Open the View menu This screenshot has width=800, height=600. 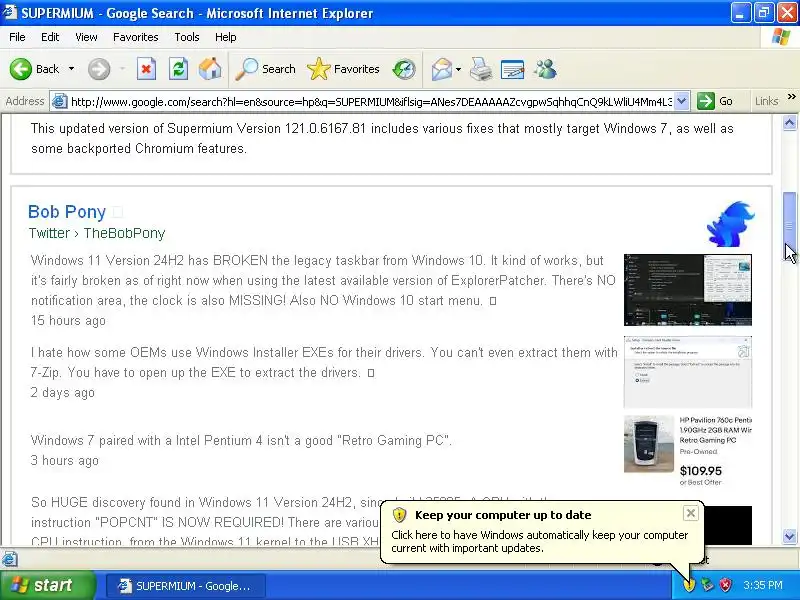click(86, 37)
